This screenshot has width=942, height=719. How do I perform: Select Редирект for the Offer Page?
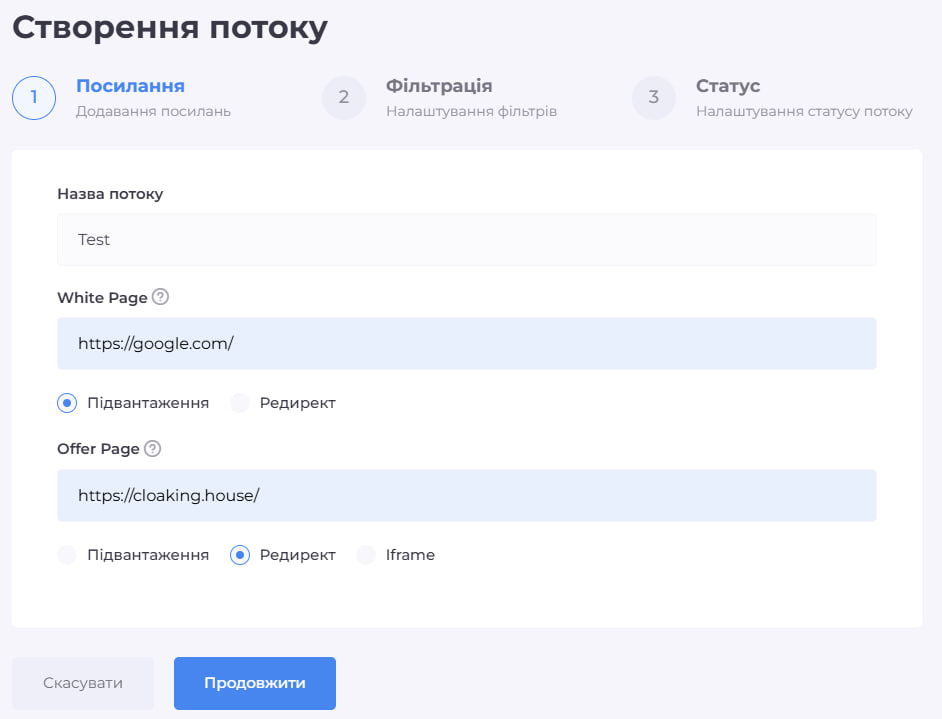(x=240, y=554)
